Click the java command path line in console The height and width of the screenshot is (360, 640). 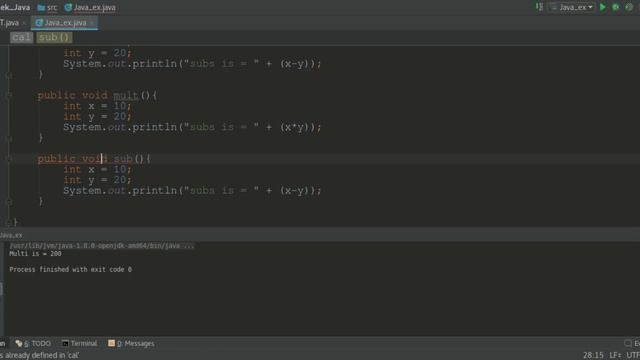(102, 246)
